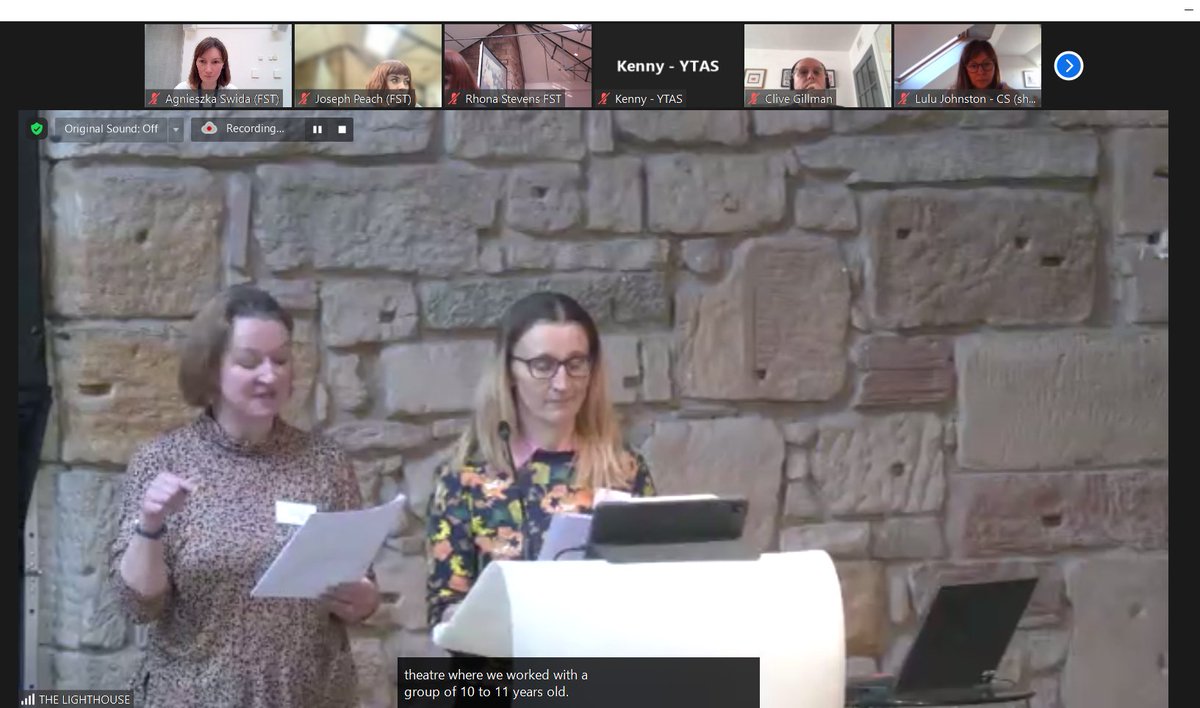Click the closed caption subtitle box

point(578,683)
